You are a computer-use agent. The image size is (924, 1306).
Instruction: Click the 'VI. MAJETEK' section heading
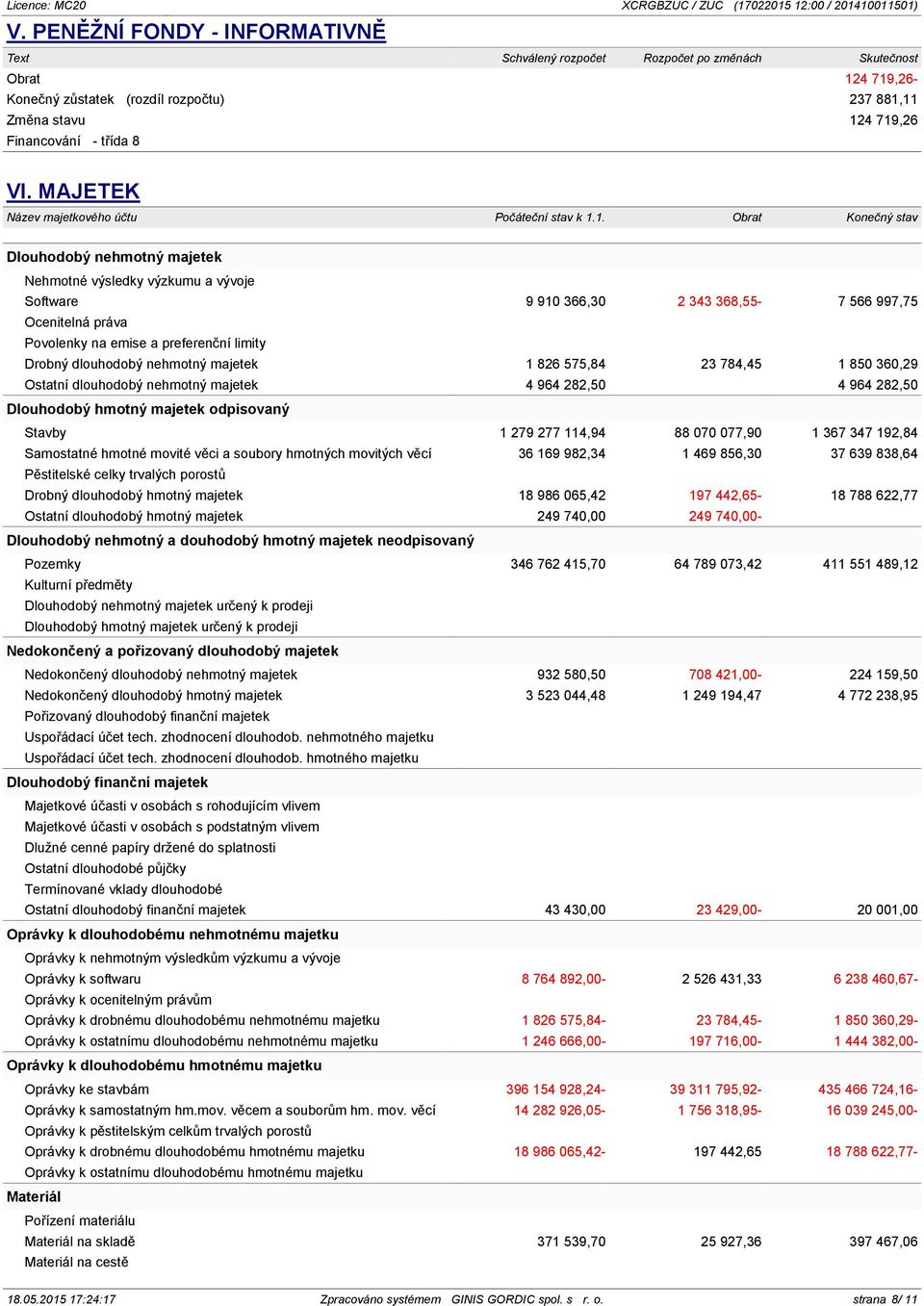[73, 192]
